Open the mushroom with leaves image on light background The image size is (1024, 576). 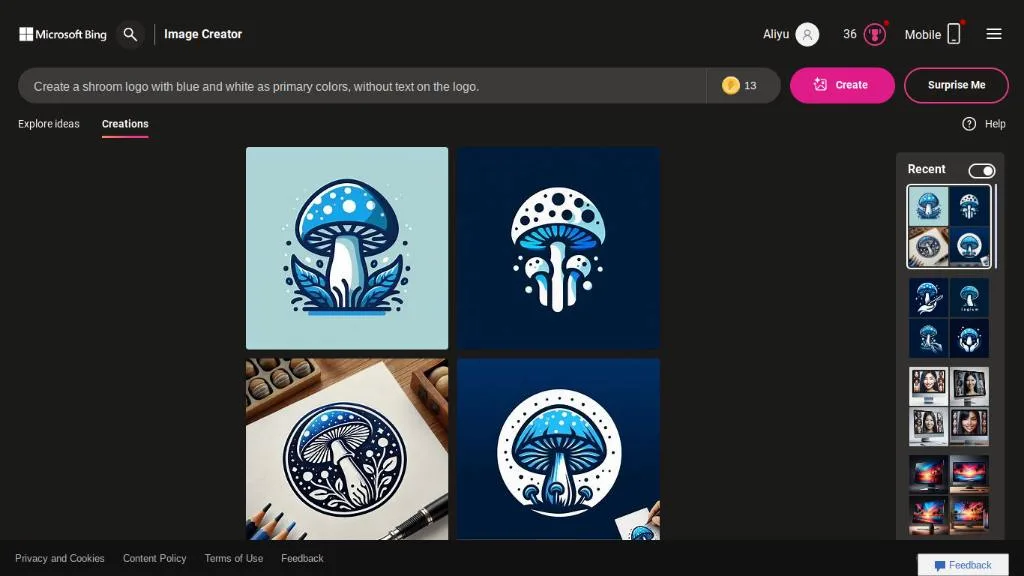click(x=347, y=248)
